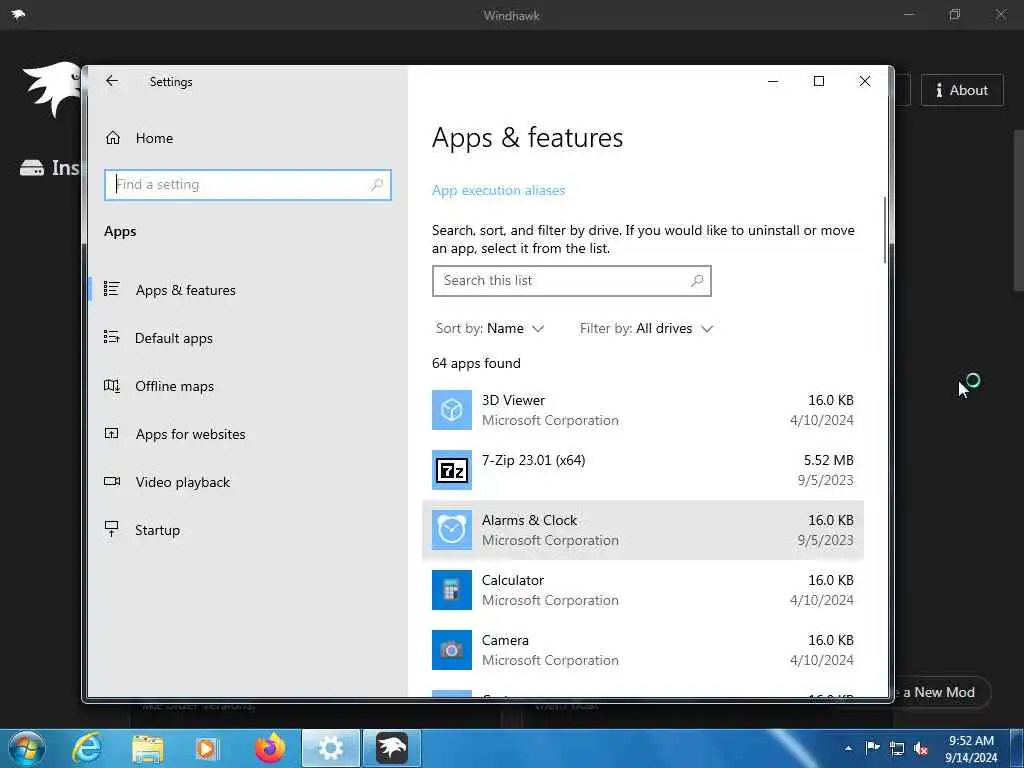Open Default apps section
The width and height of the screenshot is (1024, 768).
coord(174,338)
